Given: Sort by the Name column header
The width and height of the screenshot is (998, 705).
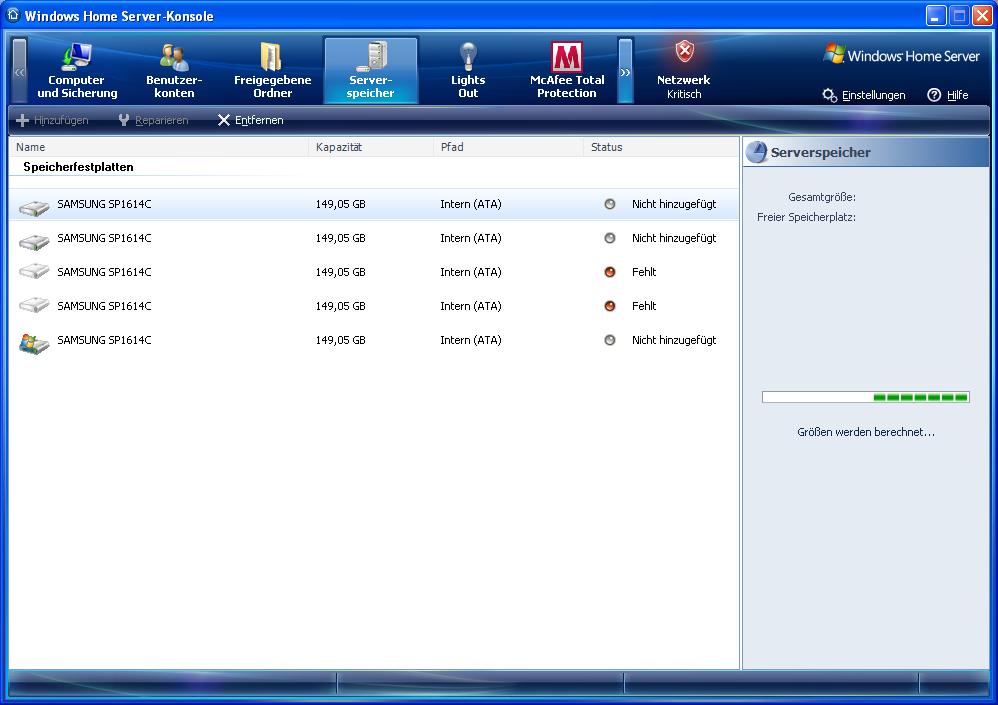Looking at the screenshot, I should tap(159, 147).
